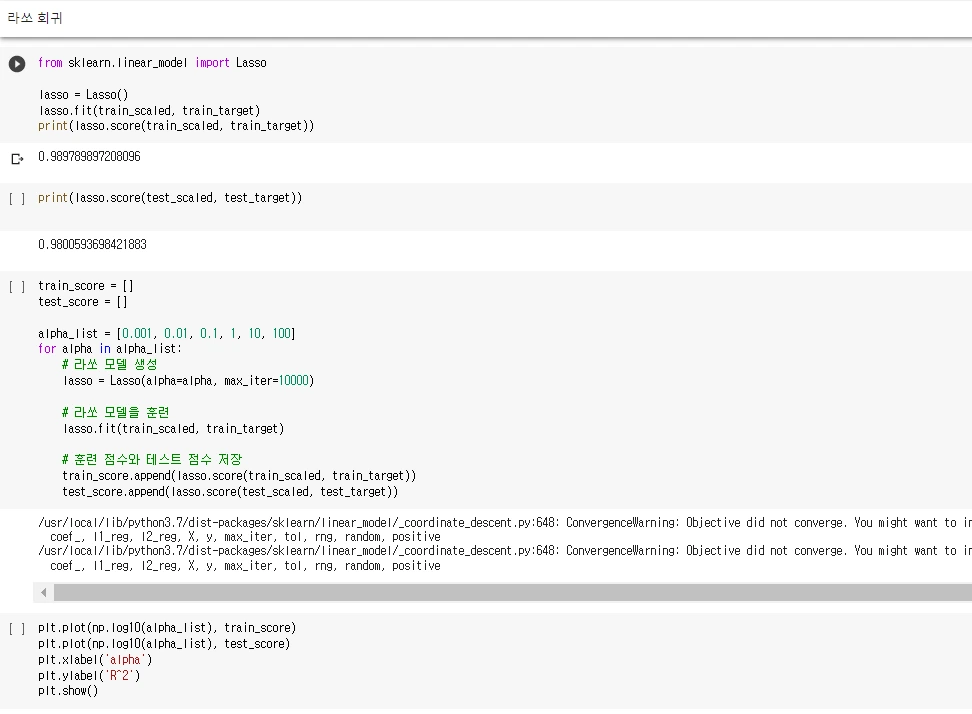Place cursor in the alpha_list definition line

[x=166, y=333]
